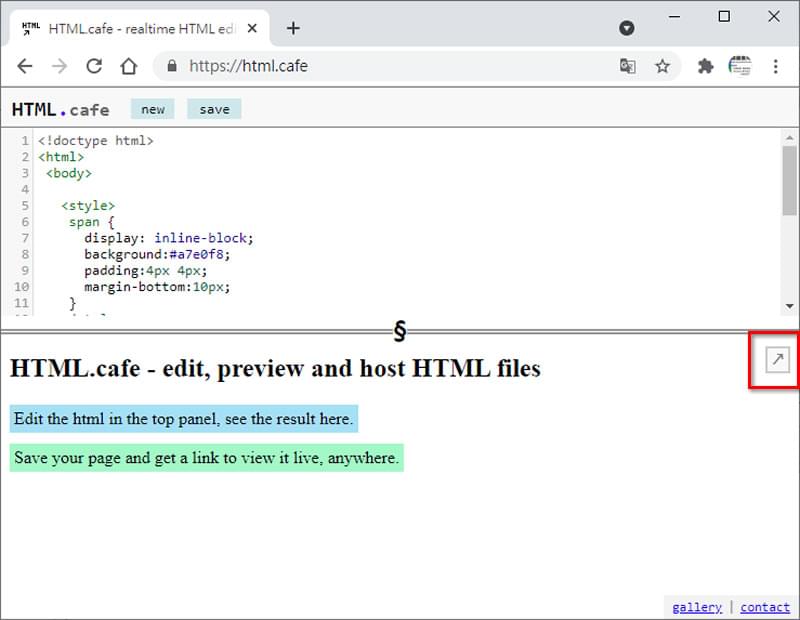The width and height of the screenshot is (800, 620).
Task: Click the § panel divider handle
Action: click(x=400, y=331)
